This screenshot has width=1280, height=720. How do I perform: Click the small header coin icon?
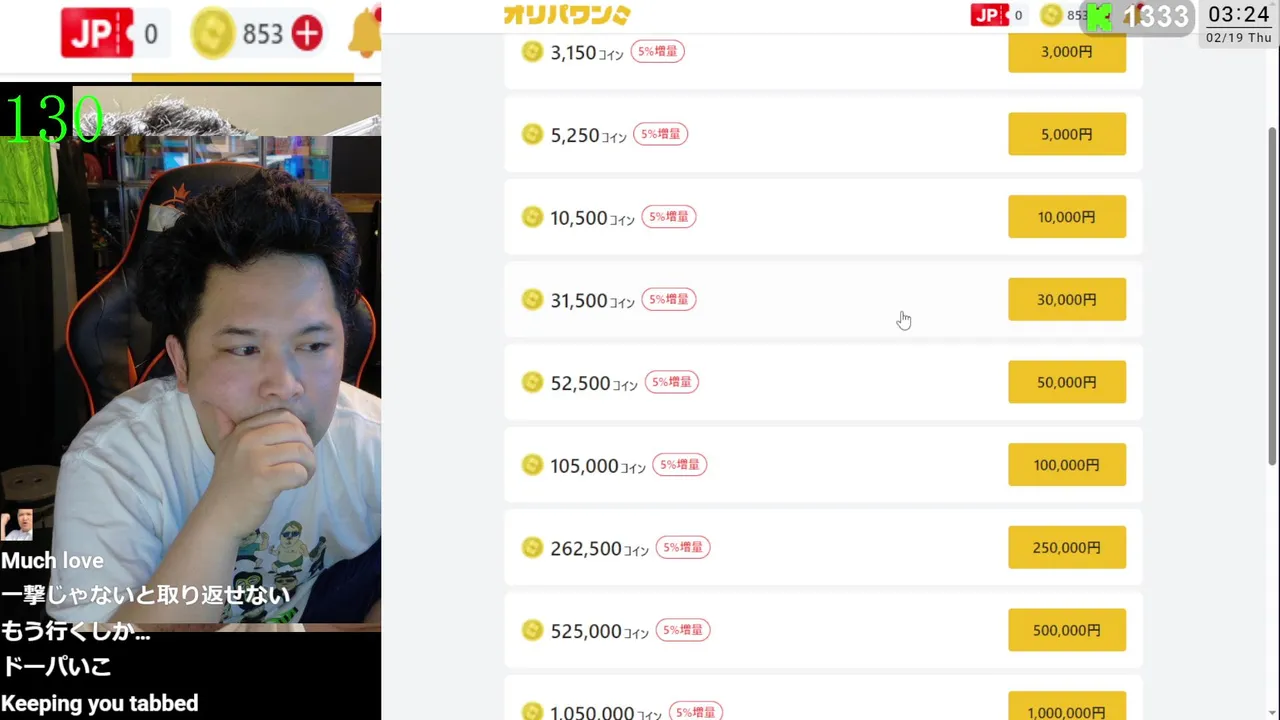(1051, 15)
